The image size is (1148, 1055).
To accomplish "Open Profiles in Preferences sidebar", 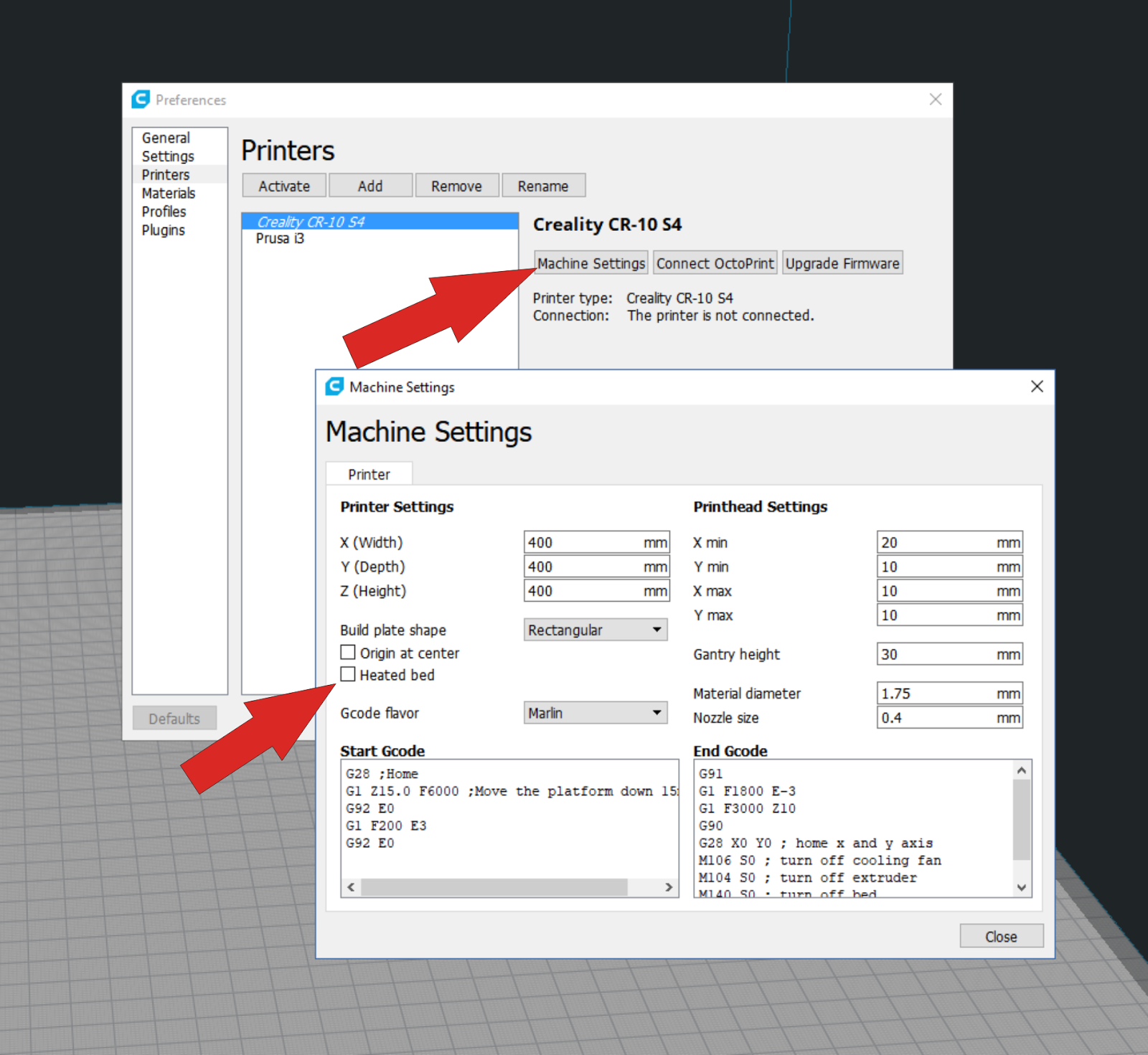I will coord(164,212).
